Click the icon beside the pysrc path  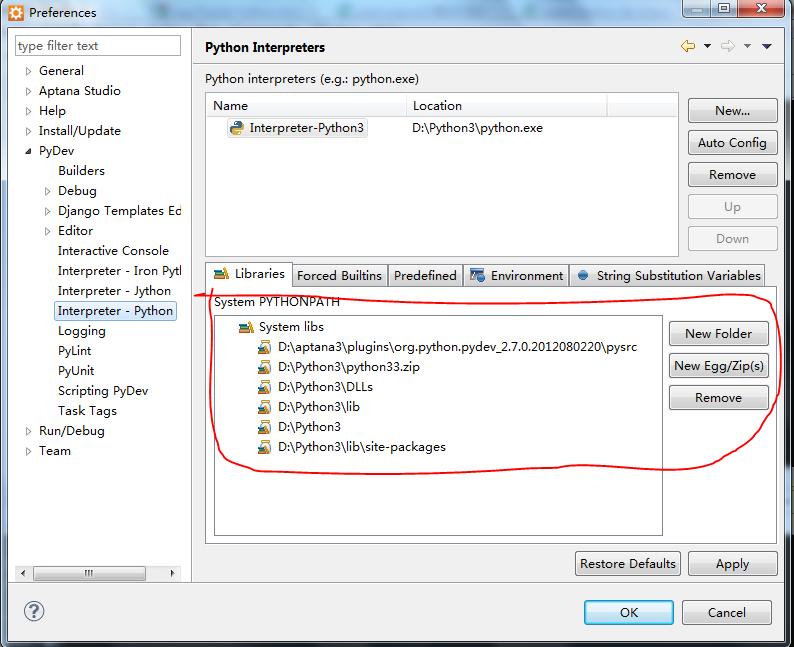point(264,347)
